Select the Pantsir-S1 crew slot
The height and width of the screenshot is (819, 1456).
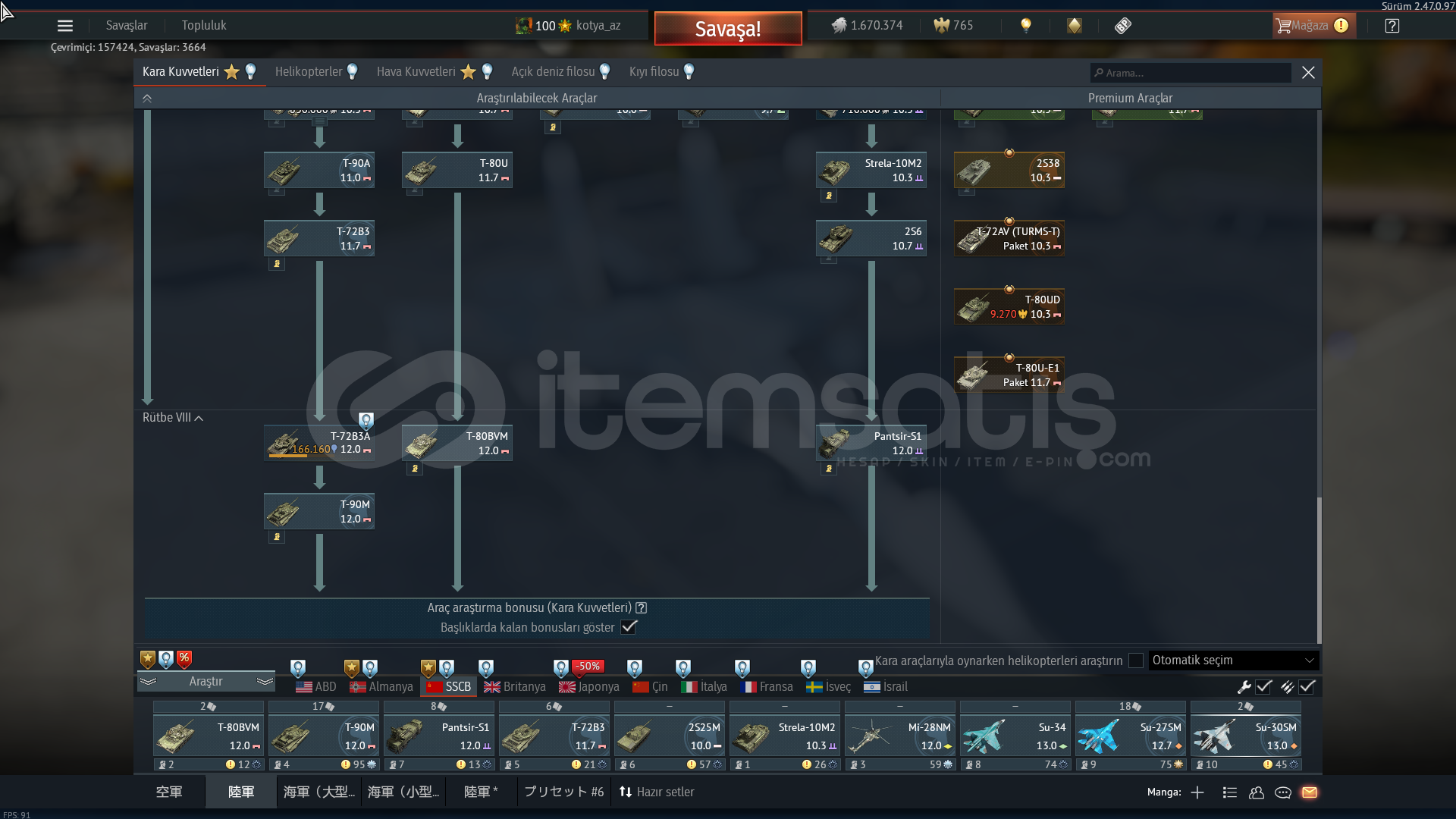(x=439, y=736)
